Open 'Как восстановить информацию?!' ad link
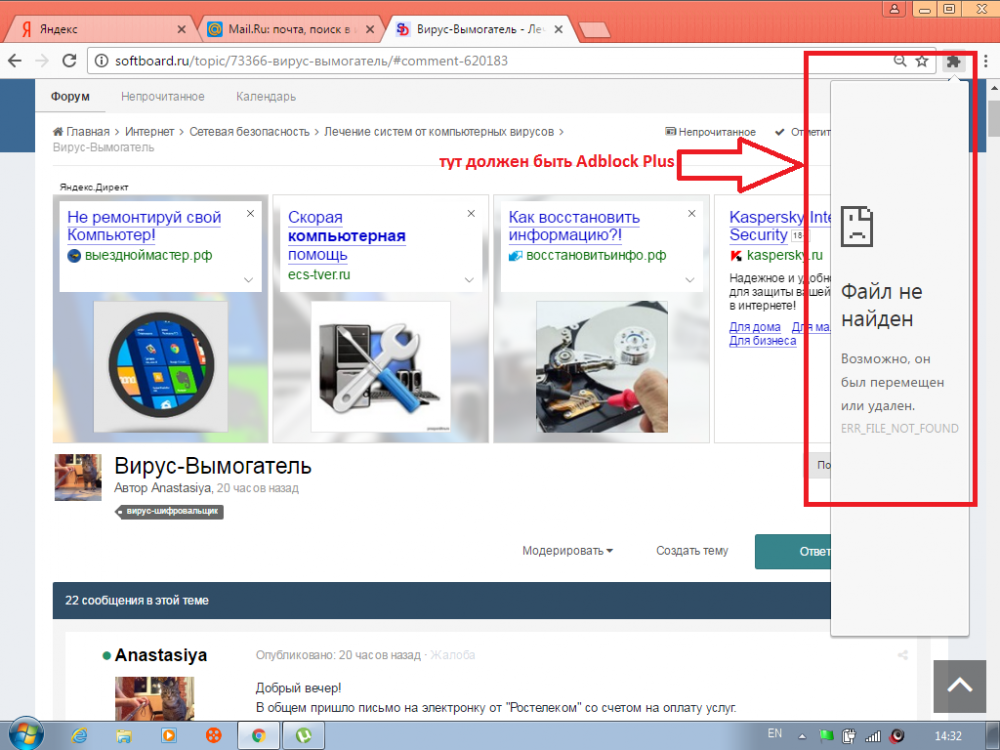 coord(574,226)
